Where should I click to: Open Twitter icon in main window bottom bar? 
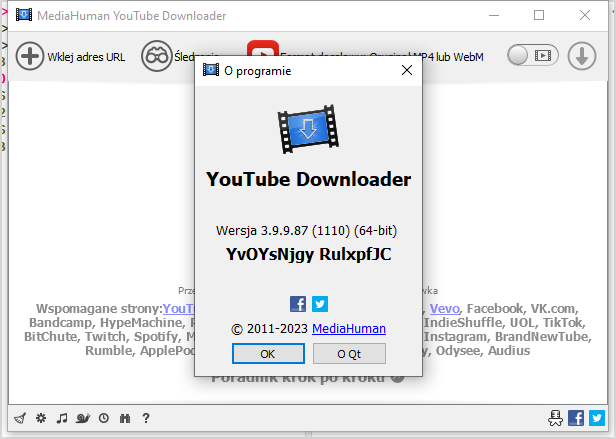(597, 418)
